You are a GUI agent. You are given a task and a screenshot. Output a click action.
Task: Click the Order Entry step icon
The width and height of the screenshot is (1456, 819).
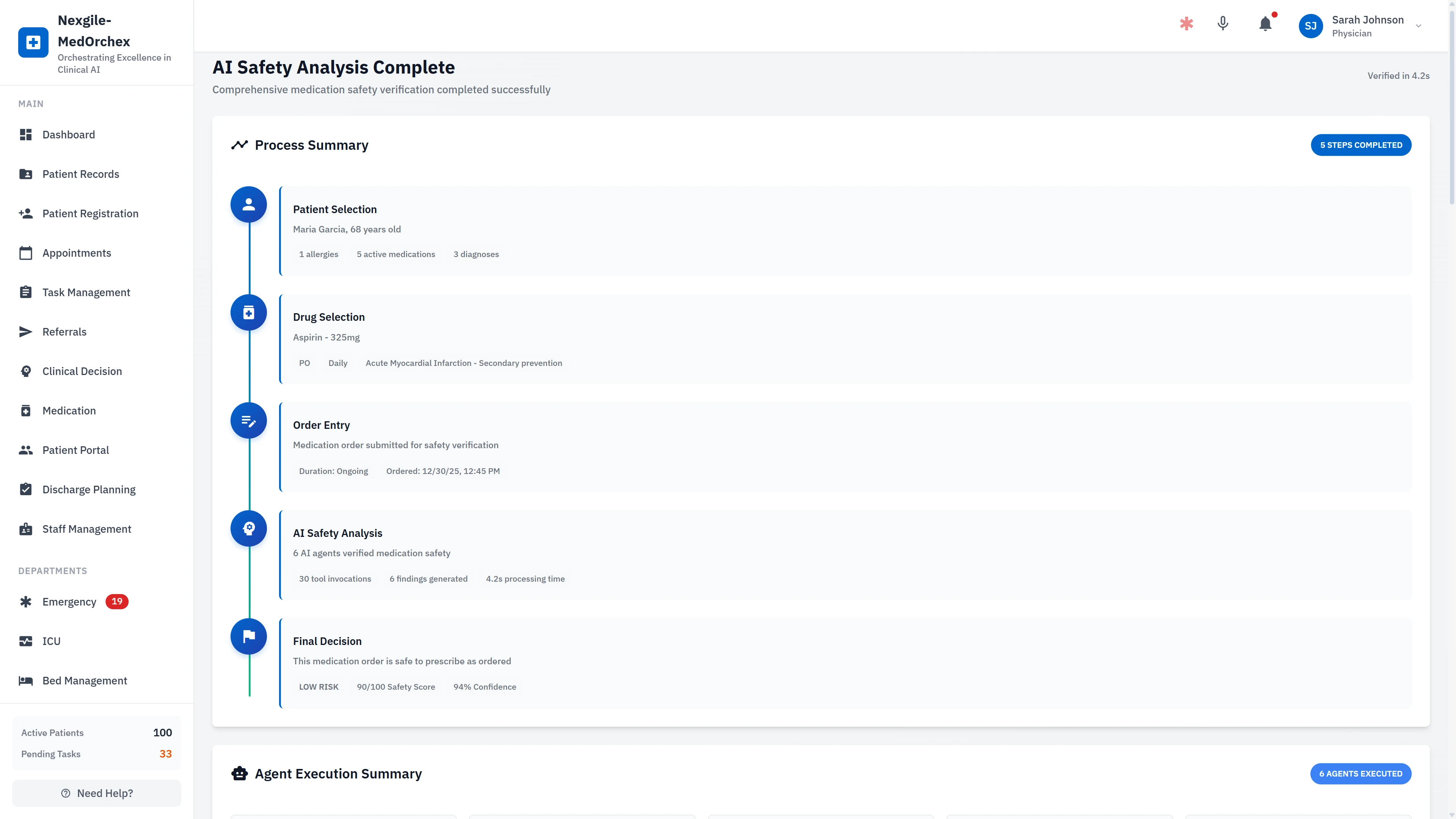[x=249, y=420]
